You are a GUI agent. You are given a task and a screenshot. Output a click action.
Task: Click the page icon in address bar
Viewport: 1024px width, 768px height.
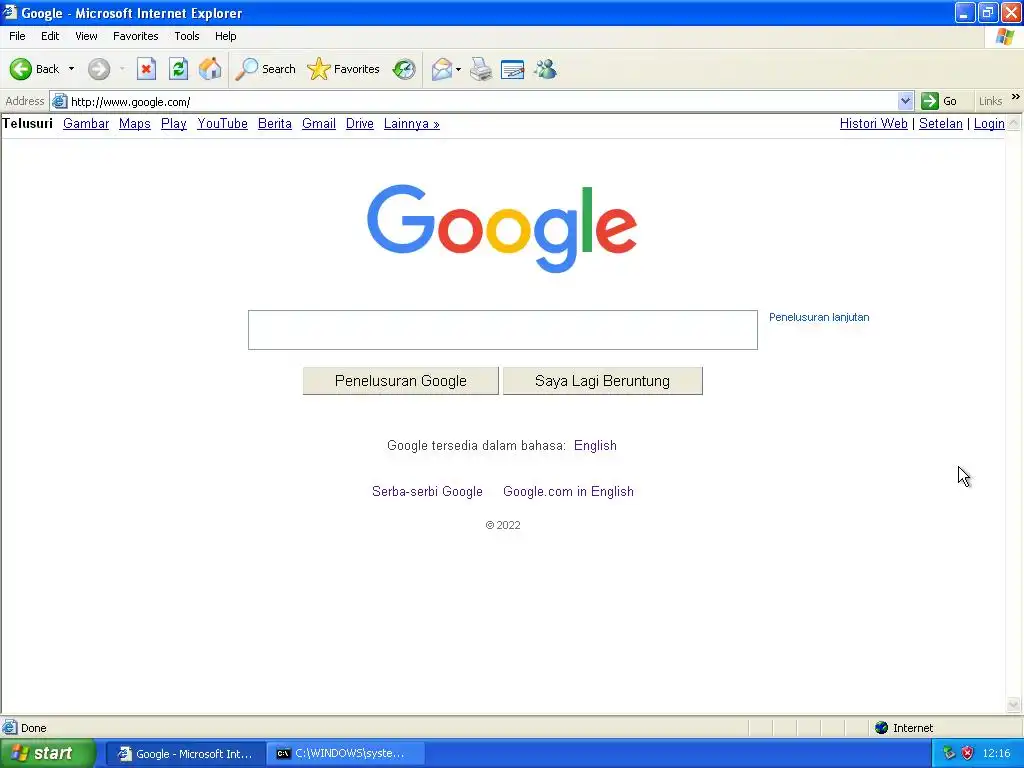pyautogui.click(x=59, y=101)
